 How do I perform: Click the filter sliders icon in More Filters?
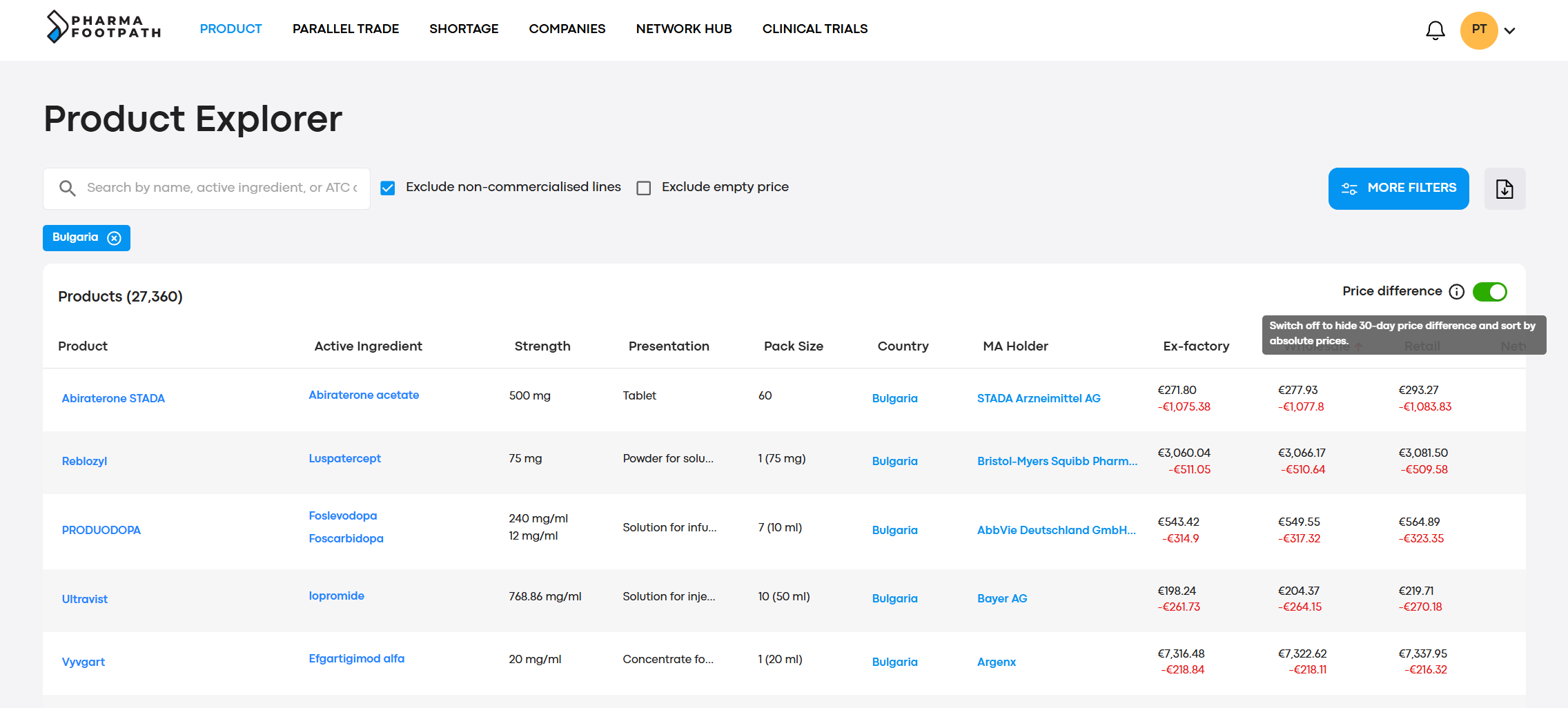tap(1349, 188)
